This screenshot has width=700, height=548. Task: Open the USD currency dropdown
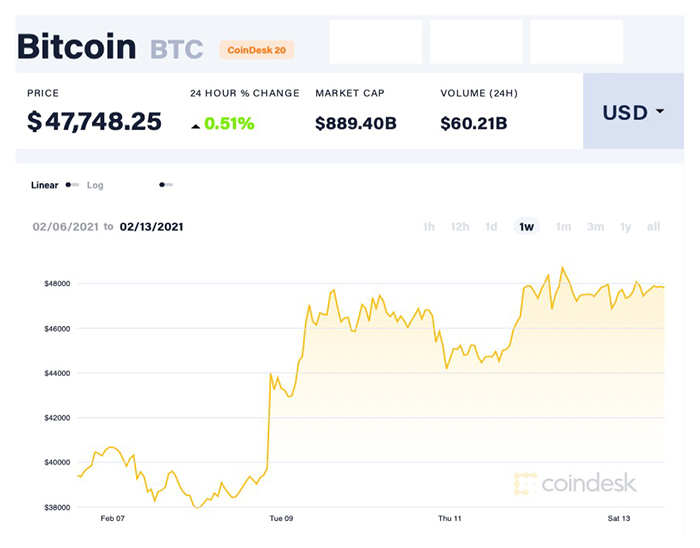click(632, 112)
